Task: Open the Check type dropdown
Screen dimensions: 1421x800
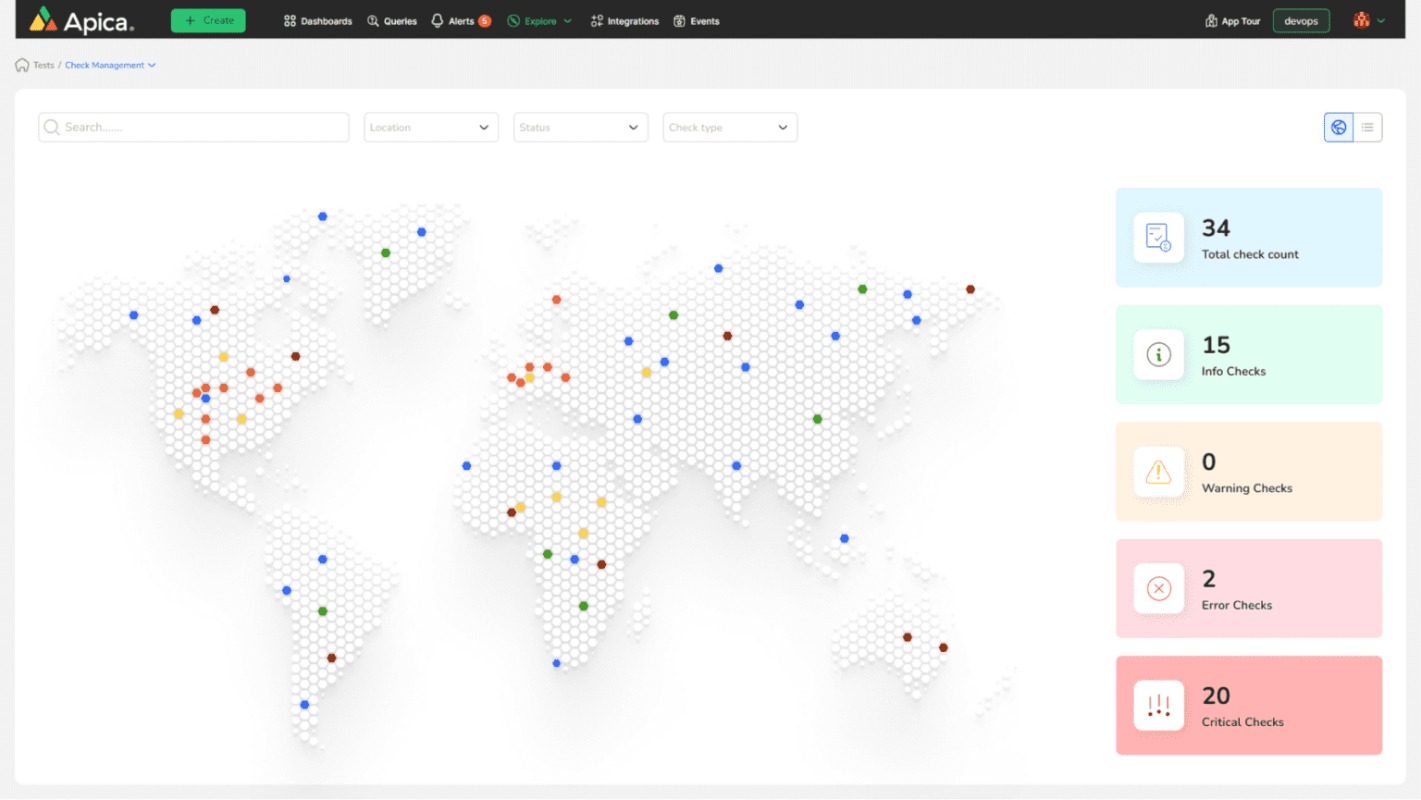Action: pos(730,127)
